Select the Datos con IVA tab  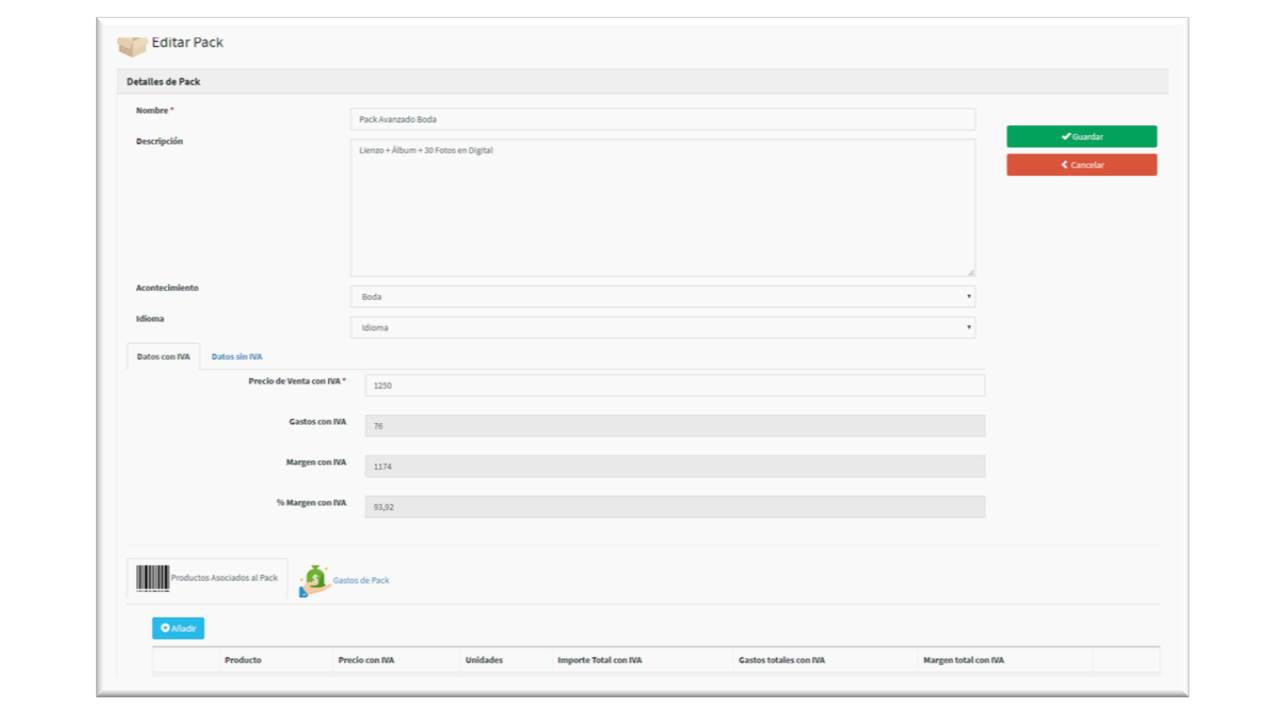(x=163, y=357)
